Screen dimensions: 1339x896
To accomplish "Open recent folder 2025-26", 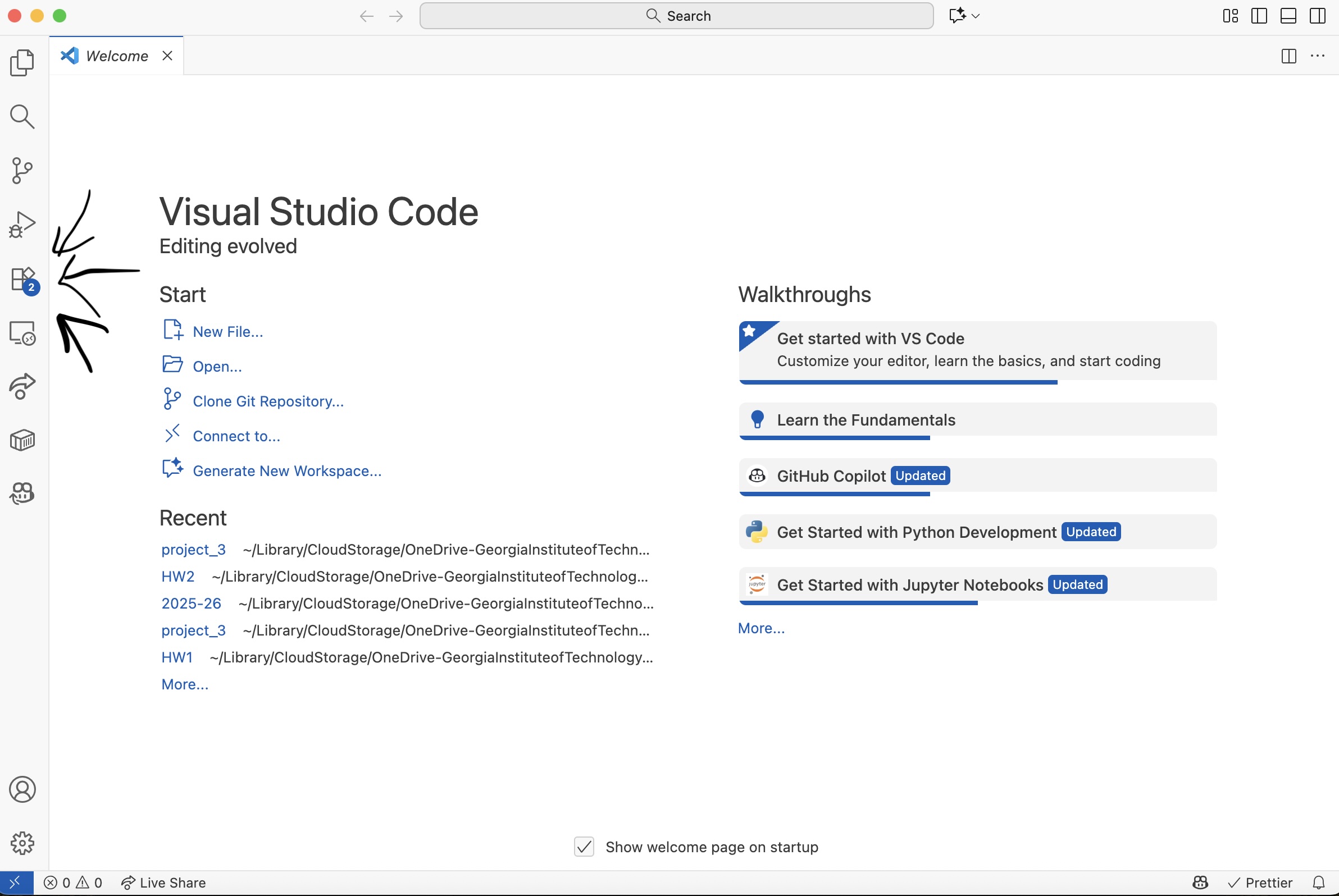I will click(x=191, y=604).
